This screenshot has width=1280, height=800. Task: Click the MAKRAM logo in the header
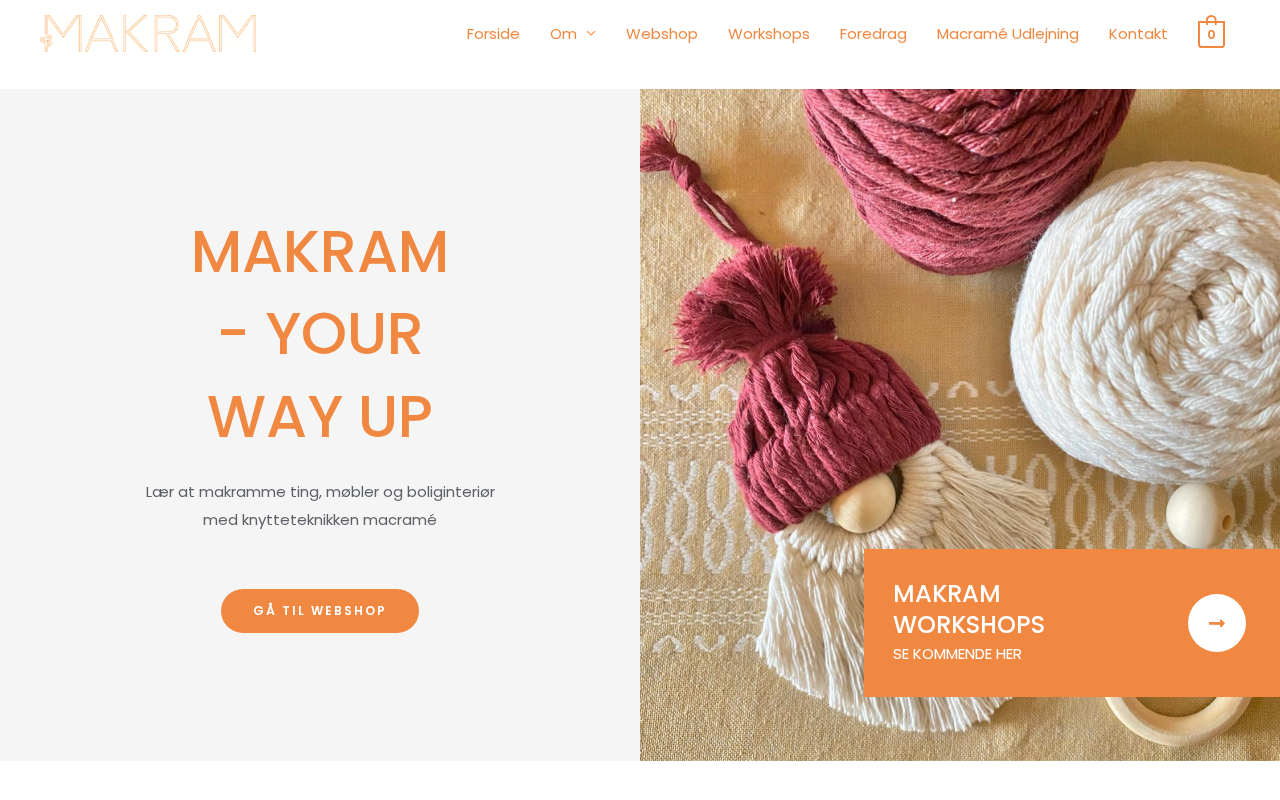click(x=148, y=33)
